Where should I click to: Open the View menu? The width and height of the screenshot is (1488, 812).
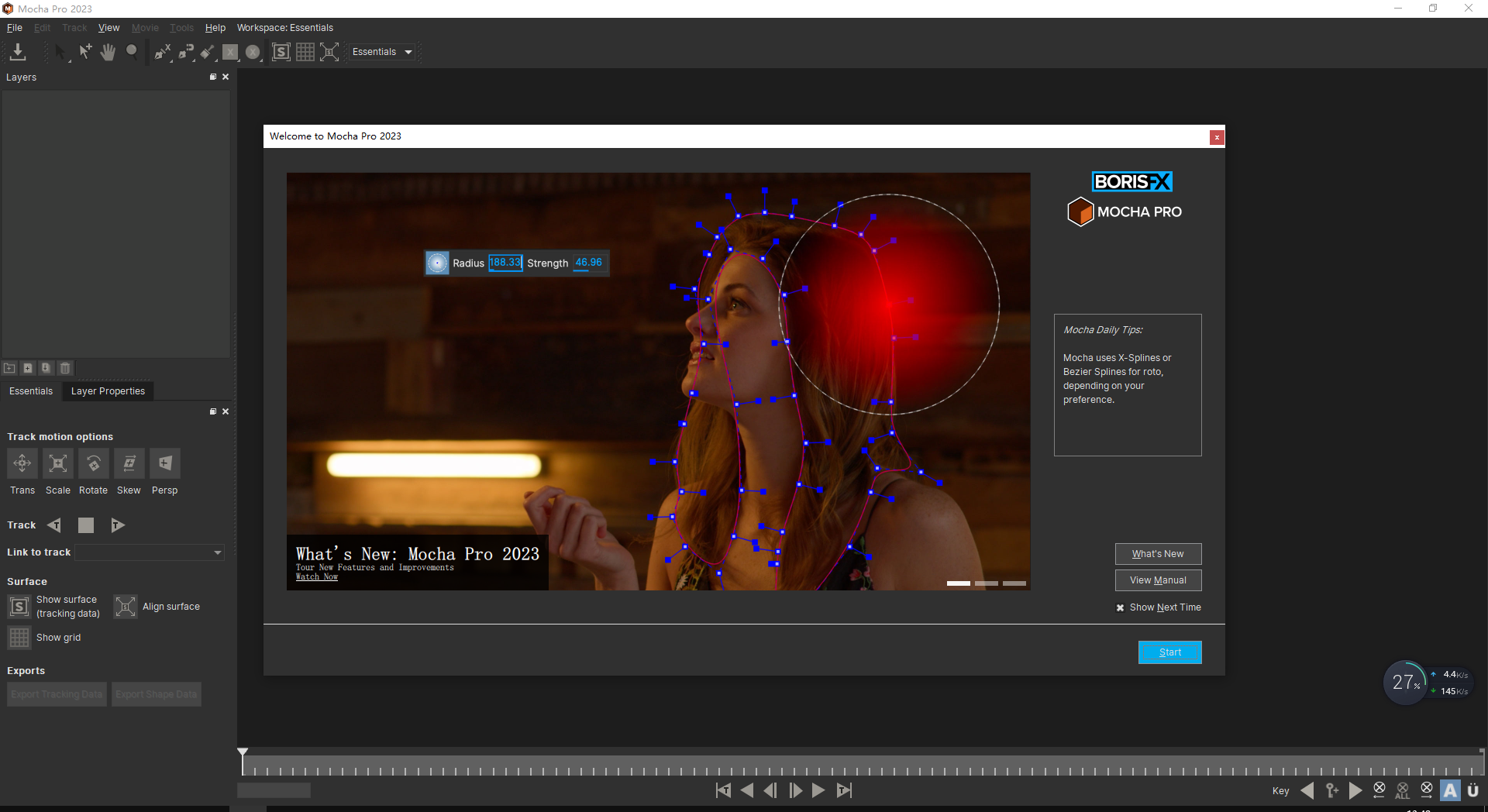(x=108, y=27)
